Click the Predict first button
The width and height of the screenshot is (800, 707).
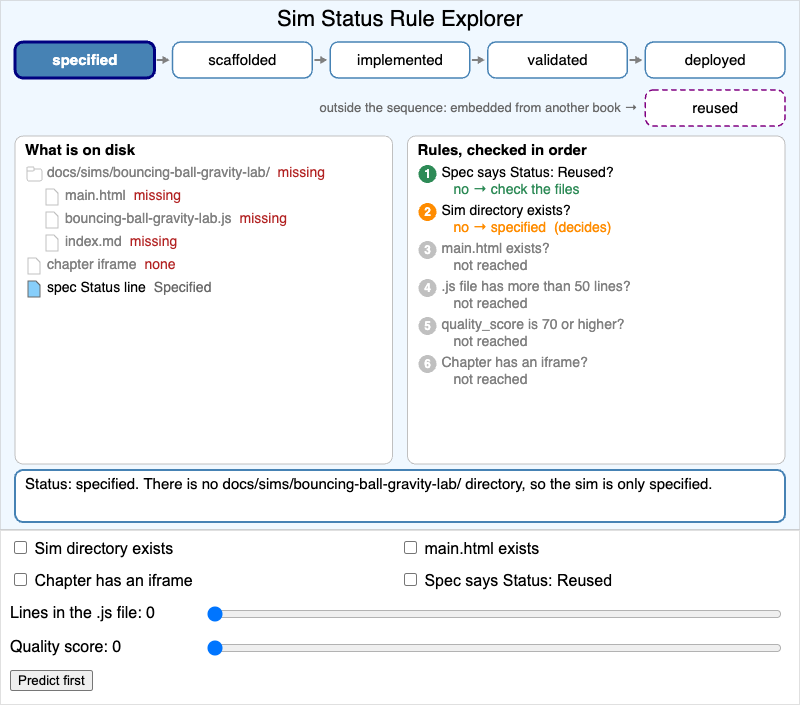[52, 680]
